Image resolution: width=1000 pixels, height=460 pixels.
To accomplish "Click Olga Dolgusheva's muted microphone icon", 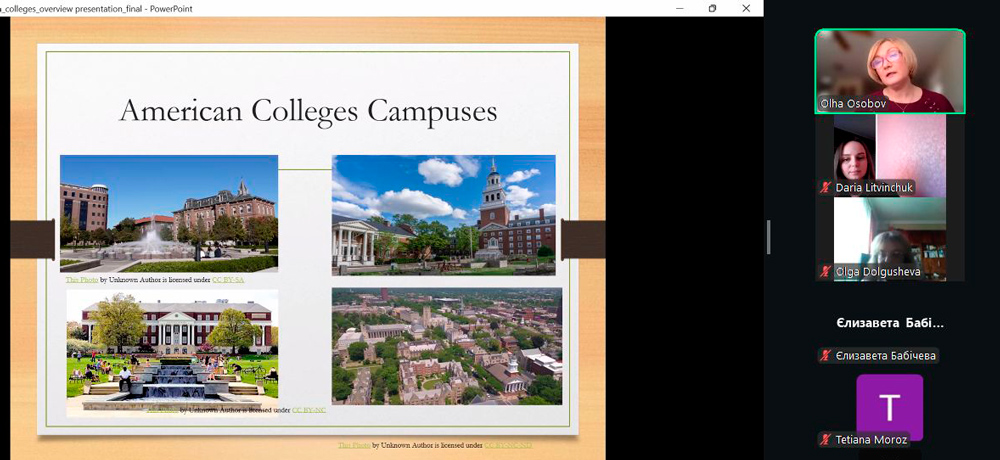I will tap(825, 272).
